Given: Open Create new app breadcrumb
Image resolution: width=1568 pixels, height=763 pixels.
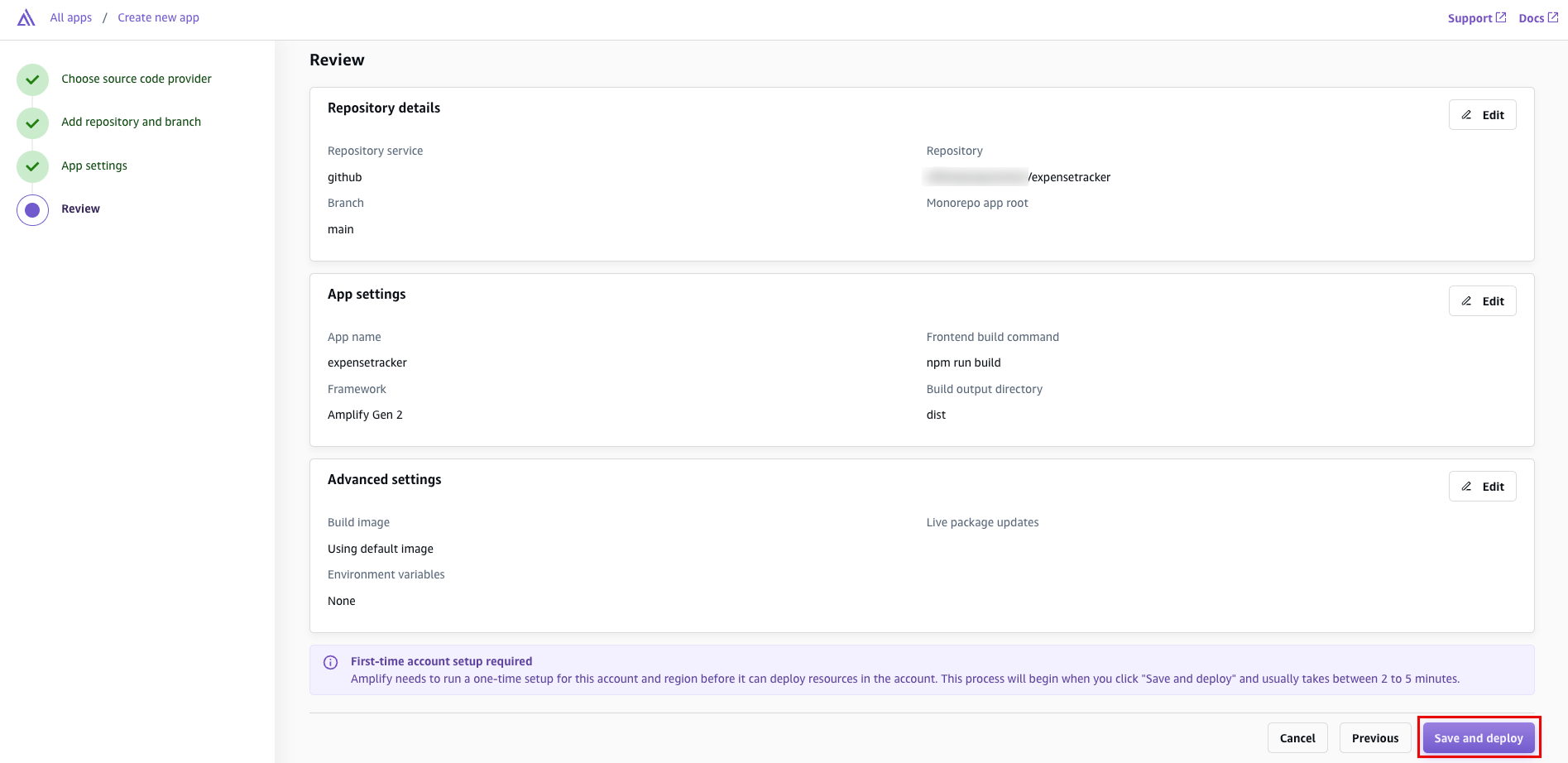Looking at the screenshot, I should (158, 17).
